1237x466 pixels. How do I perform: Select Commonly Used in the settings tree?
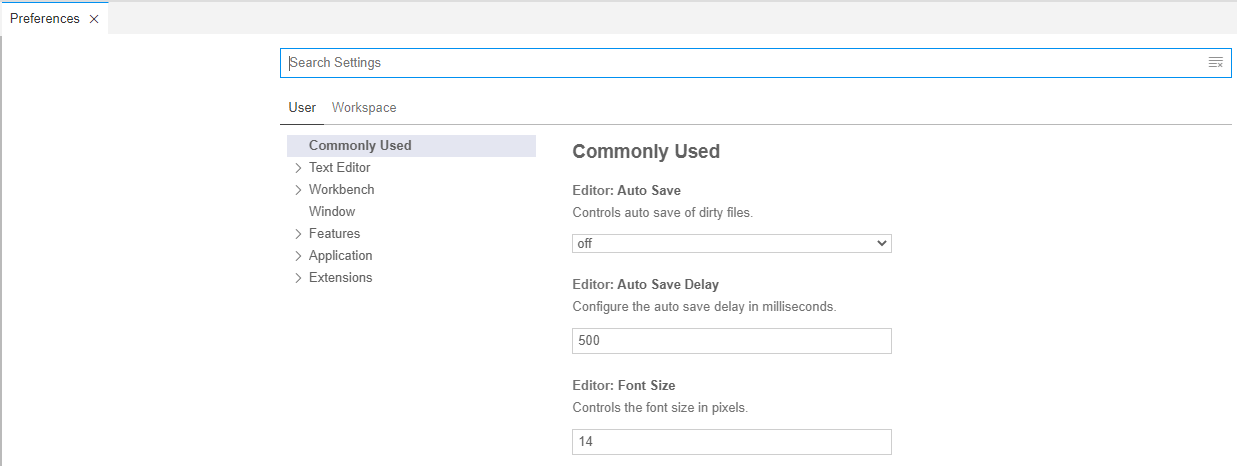point(360,146)
